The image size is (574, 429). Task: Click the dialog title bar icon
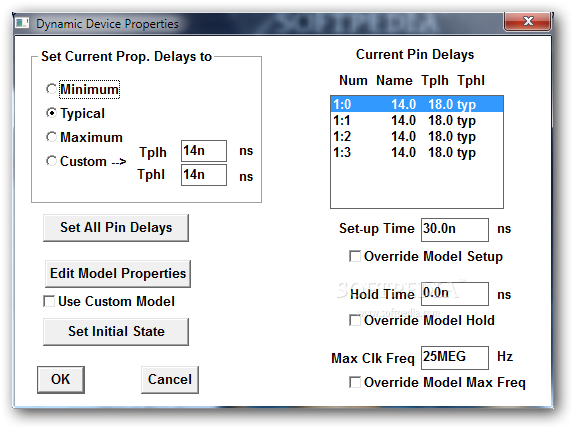click(22, 23)
